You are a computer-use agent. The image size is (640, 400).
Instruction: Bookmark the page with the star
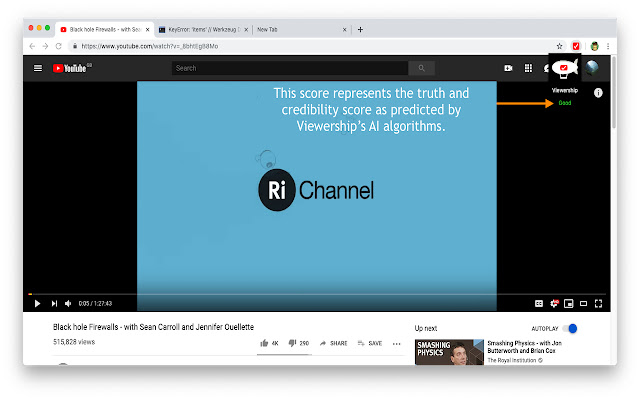click(560, 46)
